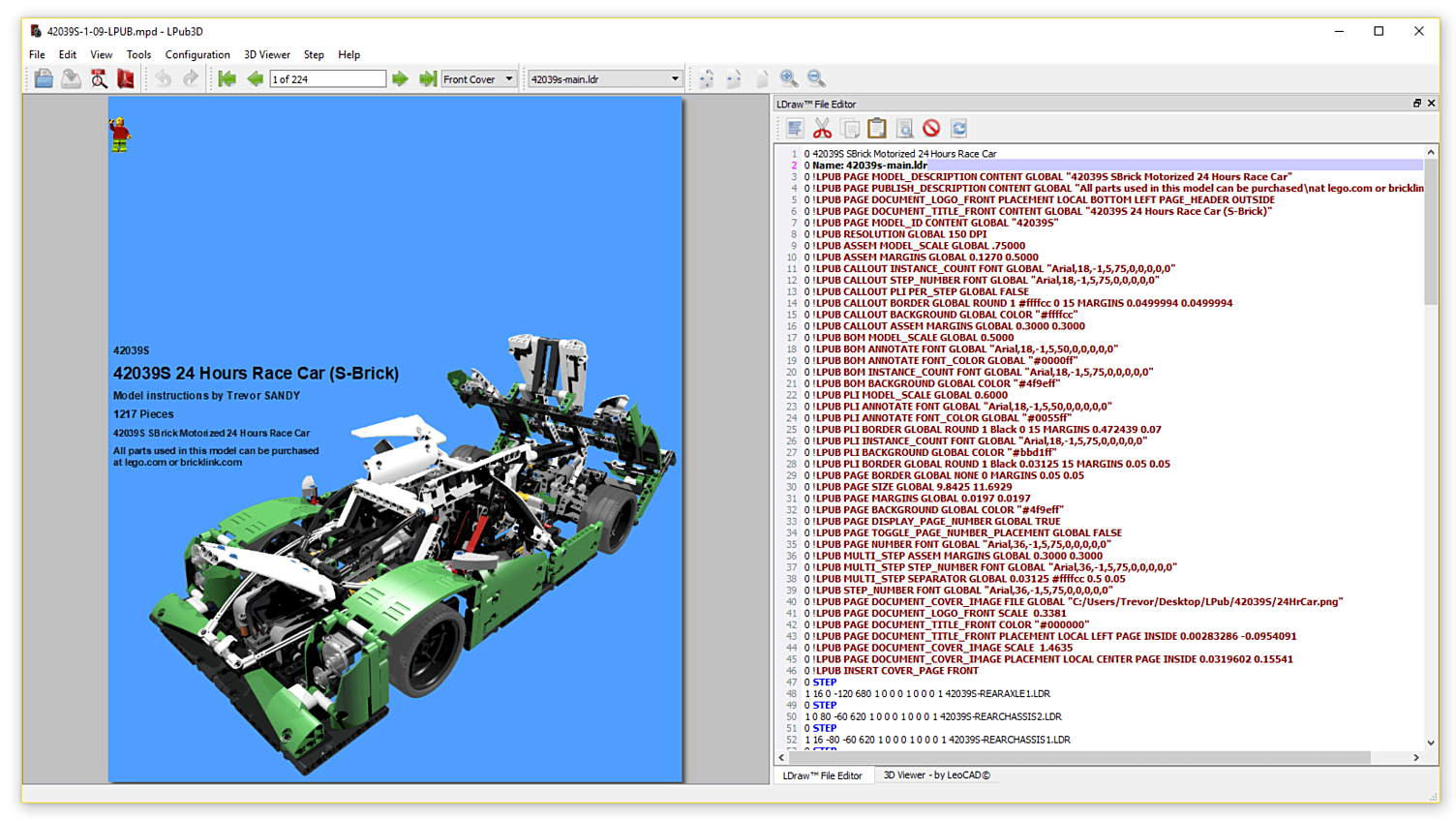Redo the last undone change

tap(190, 78)
